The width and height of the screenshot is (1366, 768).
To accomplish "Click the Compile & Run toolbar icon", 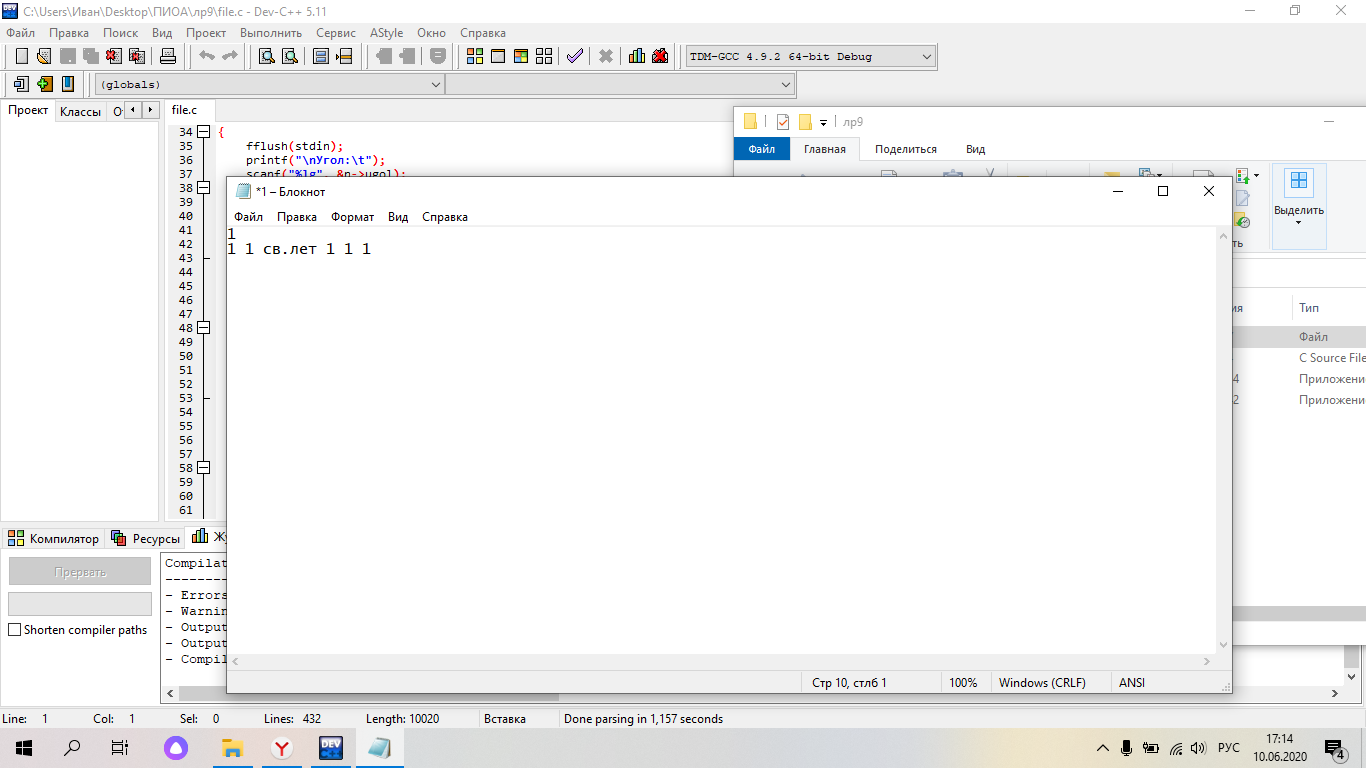I will [x=521, y=56].
